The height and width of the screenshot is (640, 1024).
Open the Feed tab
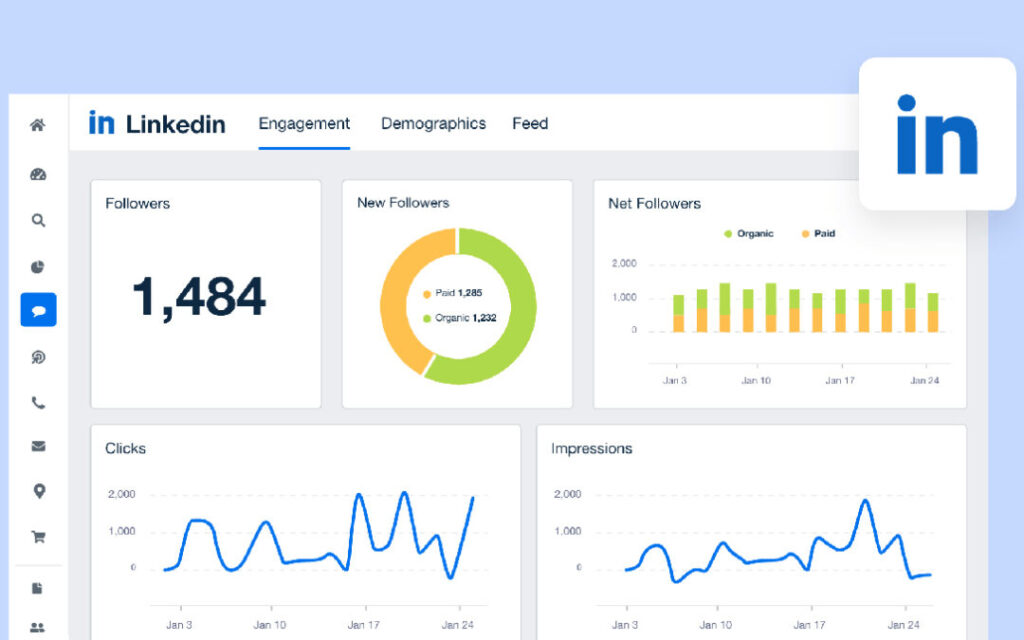click(x=530, y=124)
